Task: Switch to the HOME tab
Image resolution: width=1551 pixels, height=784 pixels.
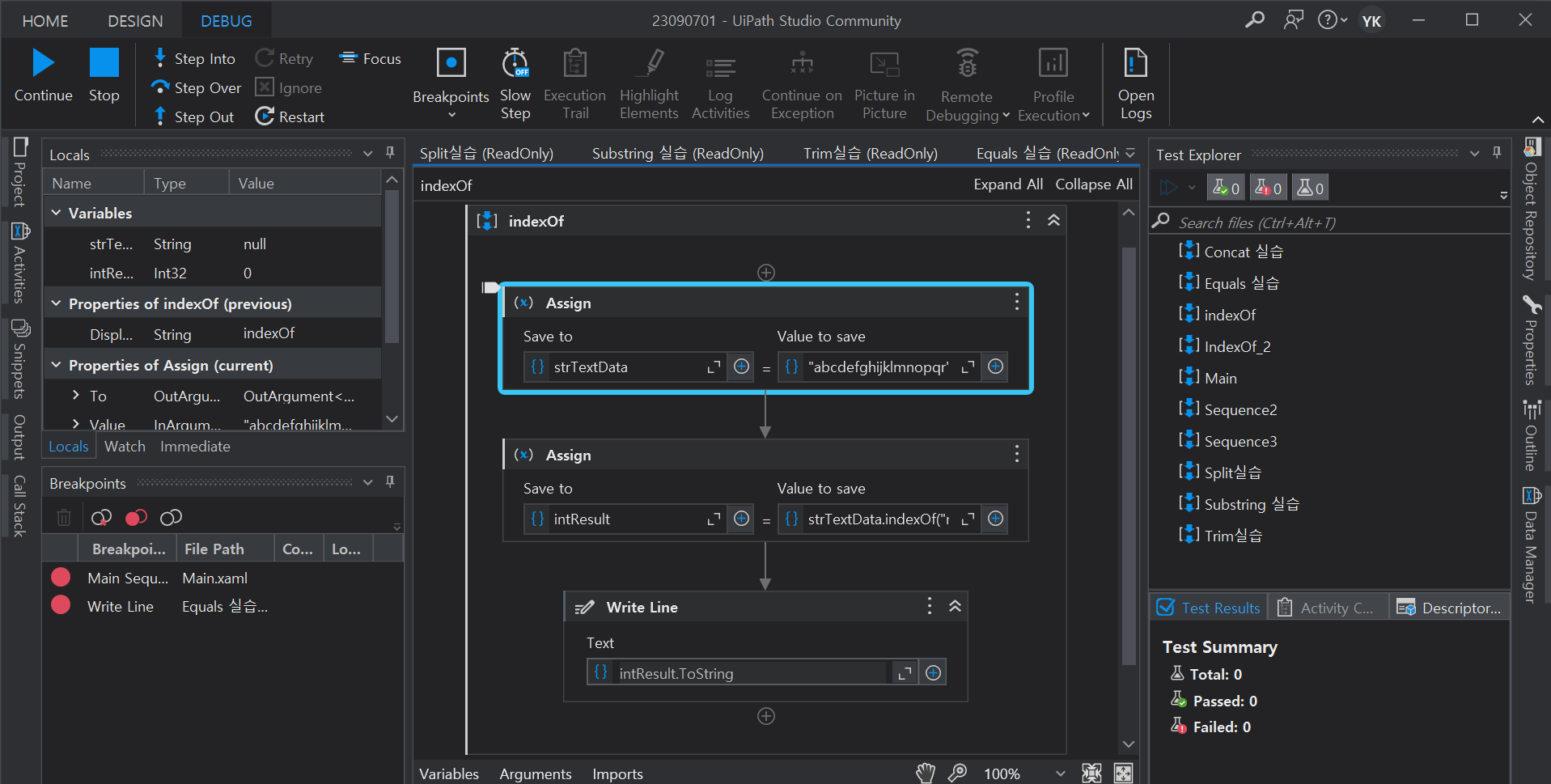Action: click(45, 21)
